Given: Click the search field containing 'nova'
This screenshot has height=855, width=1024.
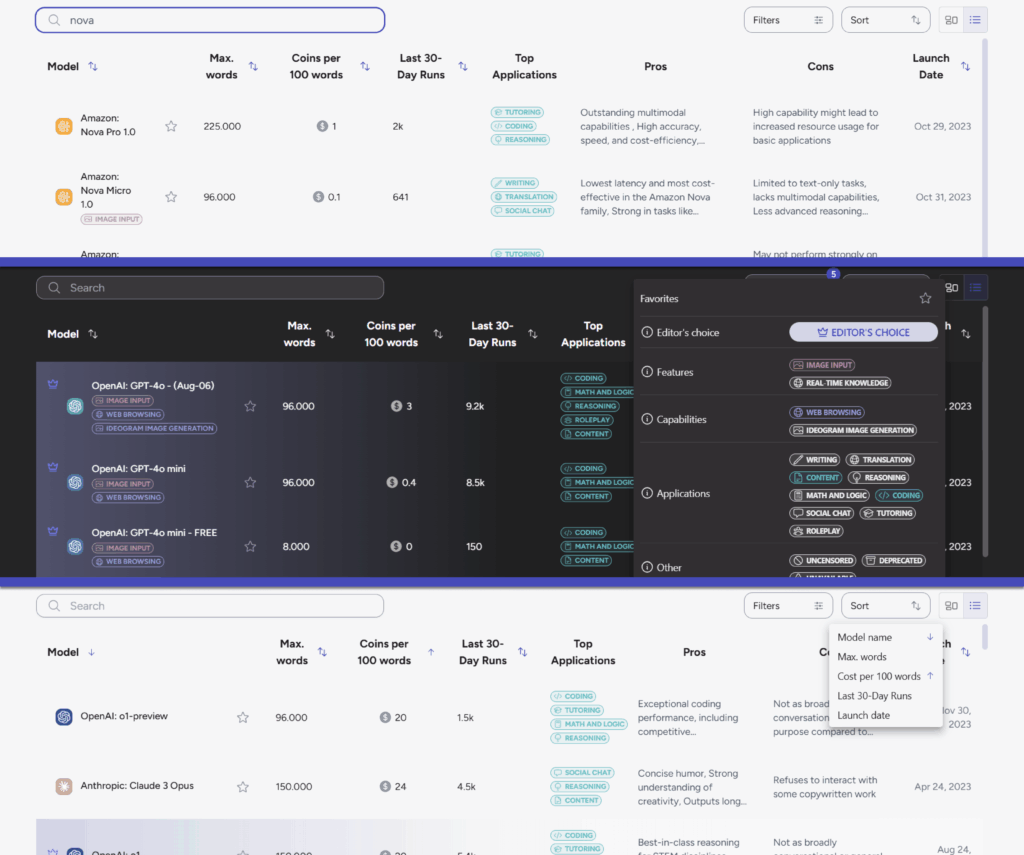Looking at the screenshot, I should [x=210, y=20].
